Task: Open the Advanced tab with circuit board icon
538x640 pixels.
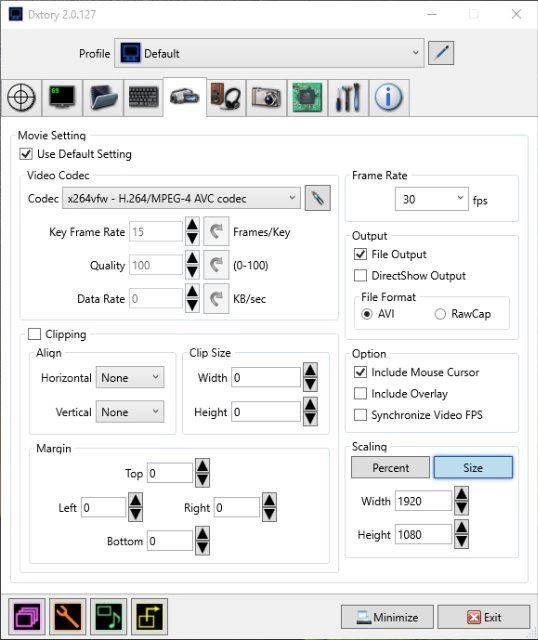Action: tap(307, 98)
